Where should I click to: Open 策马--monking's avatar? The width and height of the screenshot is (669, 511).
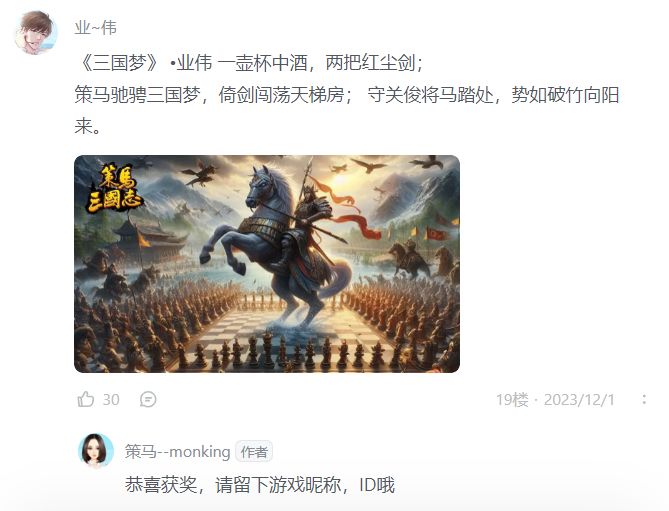96,451
